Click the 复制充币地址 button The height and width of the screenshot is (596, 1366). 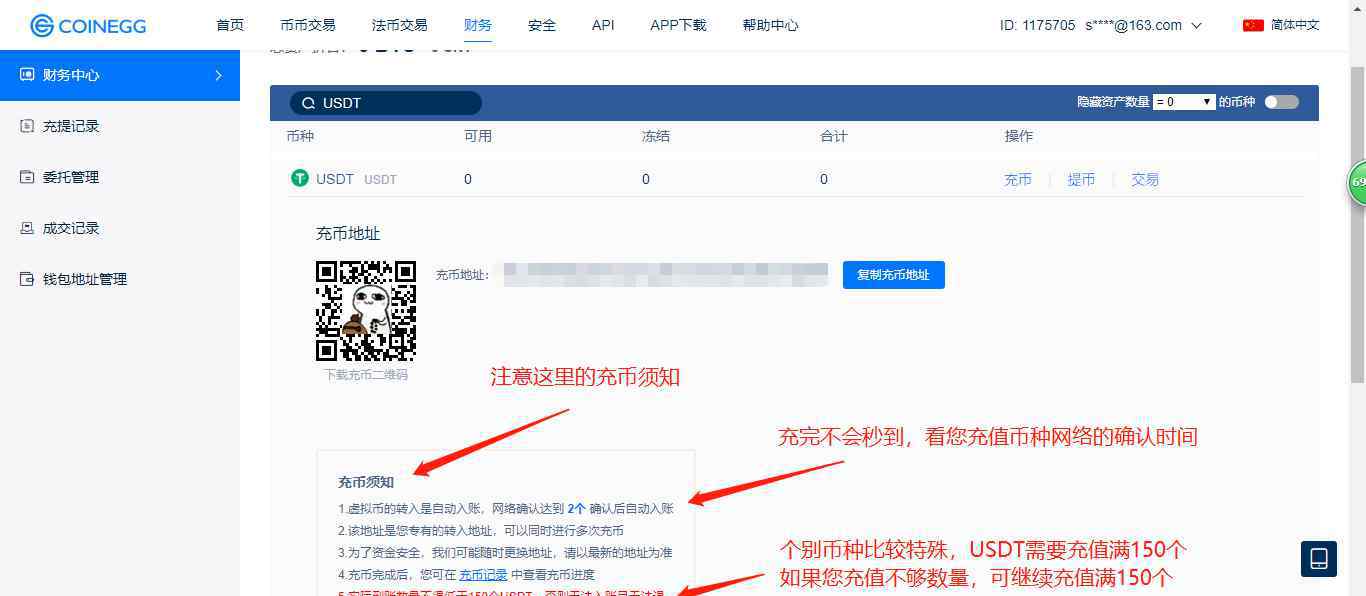pos(893,275)
